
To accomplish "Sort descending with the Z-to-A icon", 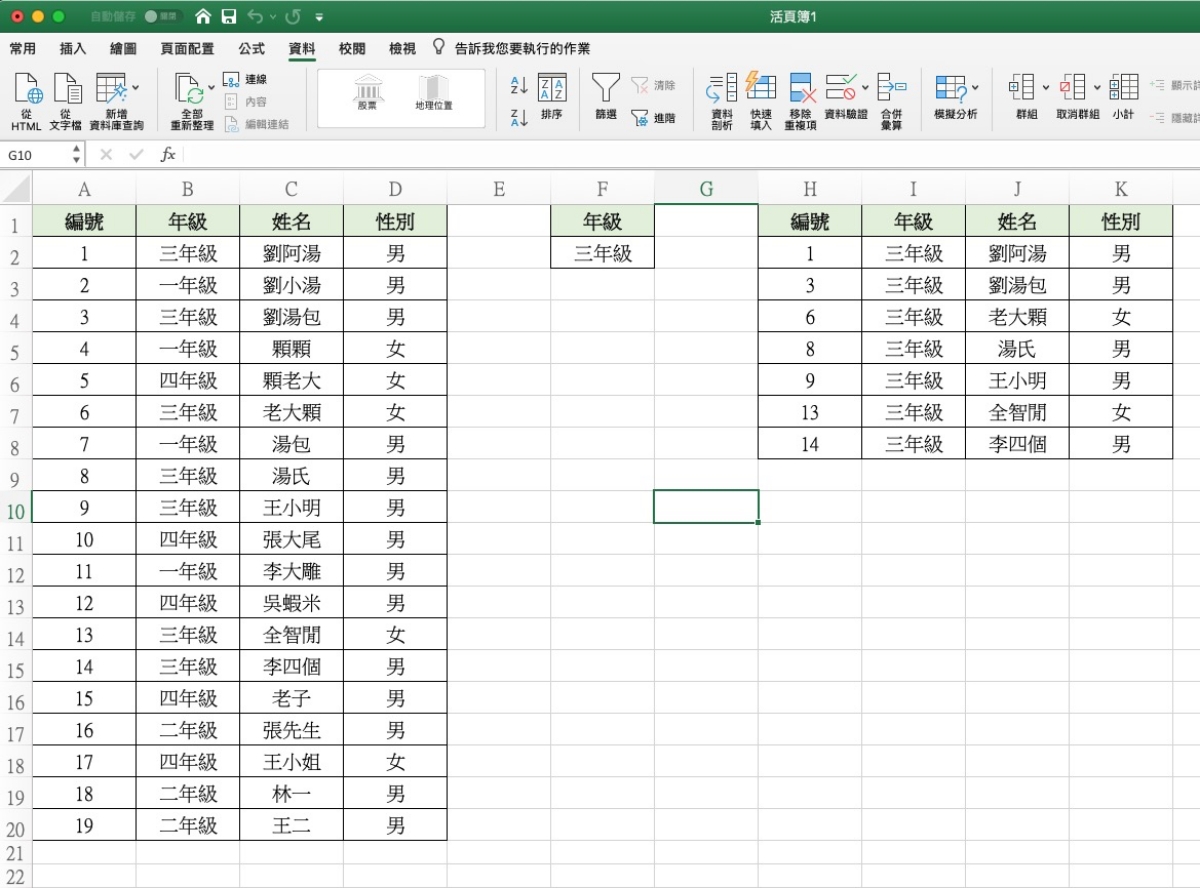I will (x=519, y=117).
